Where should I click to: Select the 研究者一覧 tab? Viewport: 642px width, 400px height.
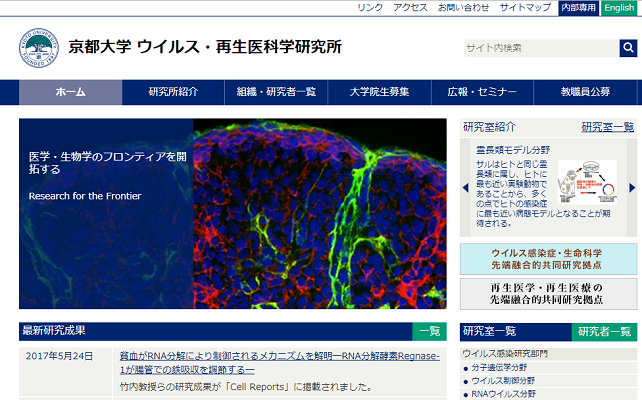604,332
